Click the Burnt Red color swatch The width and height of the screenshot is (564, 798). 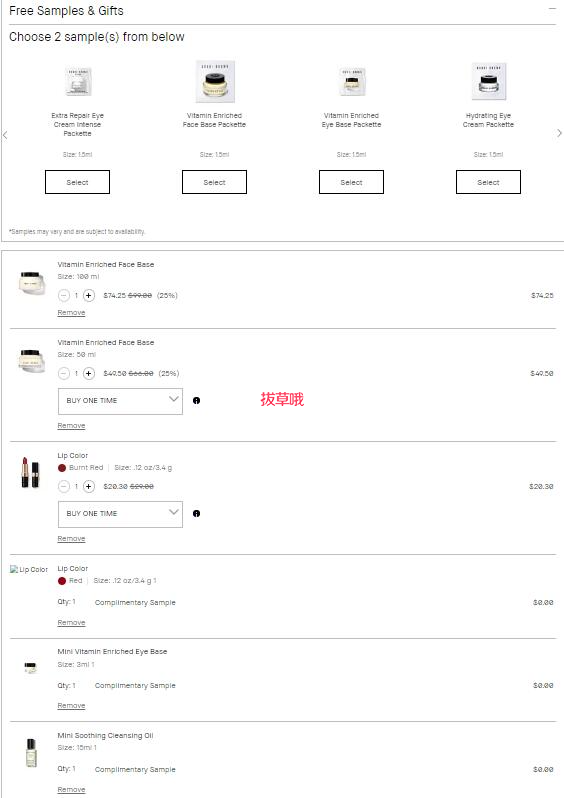pyautogui.click(x=62, y=468)
